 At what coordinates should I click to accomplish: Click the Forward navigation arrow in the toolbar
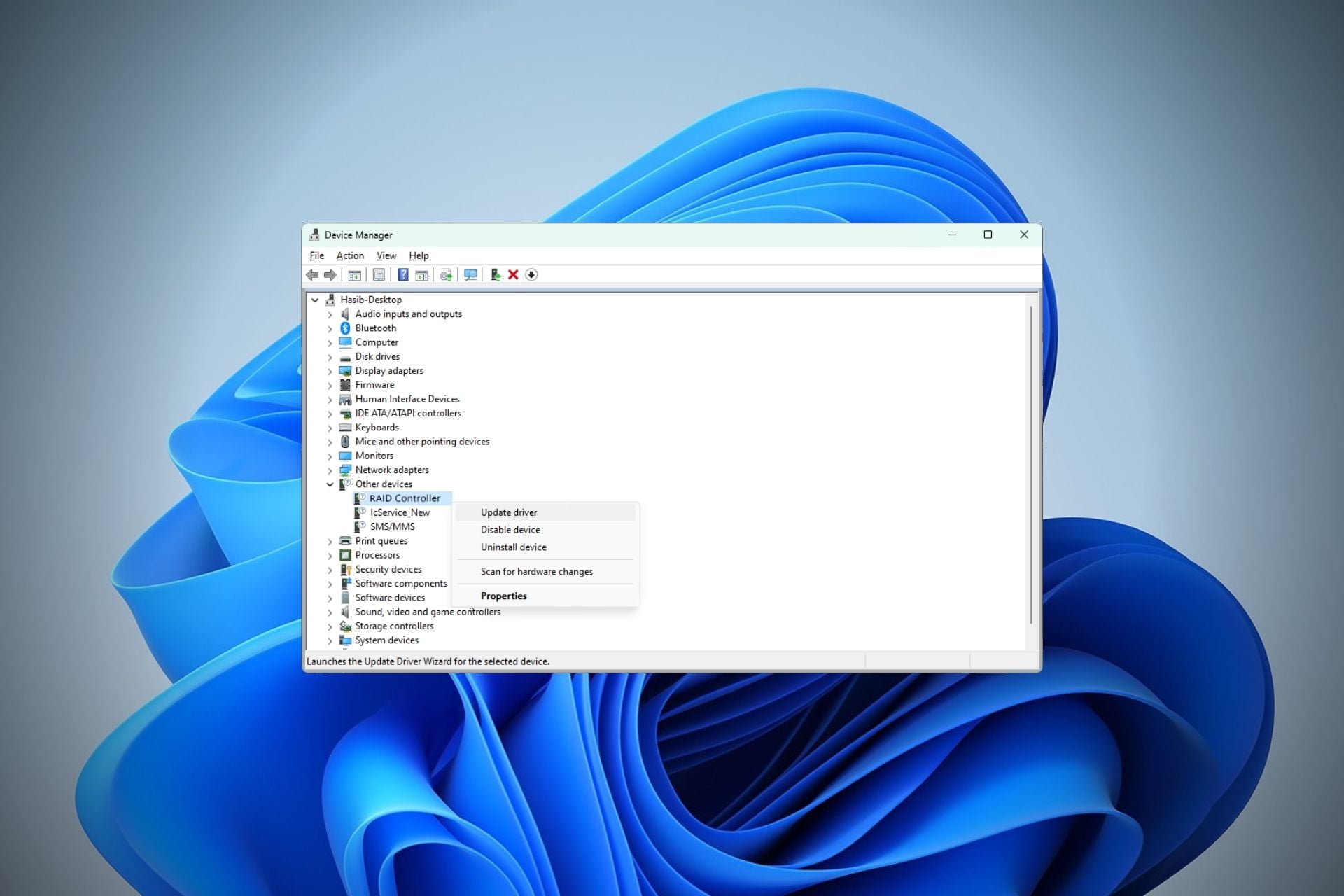tap(331, 274)
